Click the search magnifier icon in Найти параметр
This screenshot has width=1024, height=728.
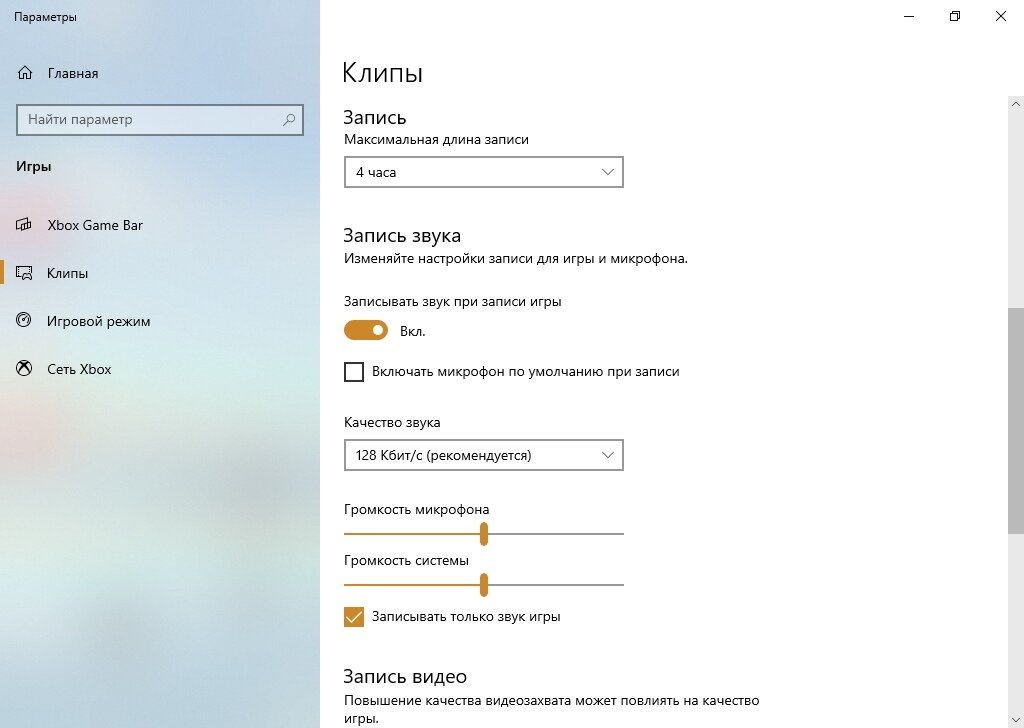289,119
